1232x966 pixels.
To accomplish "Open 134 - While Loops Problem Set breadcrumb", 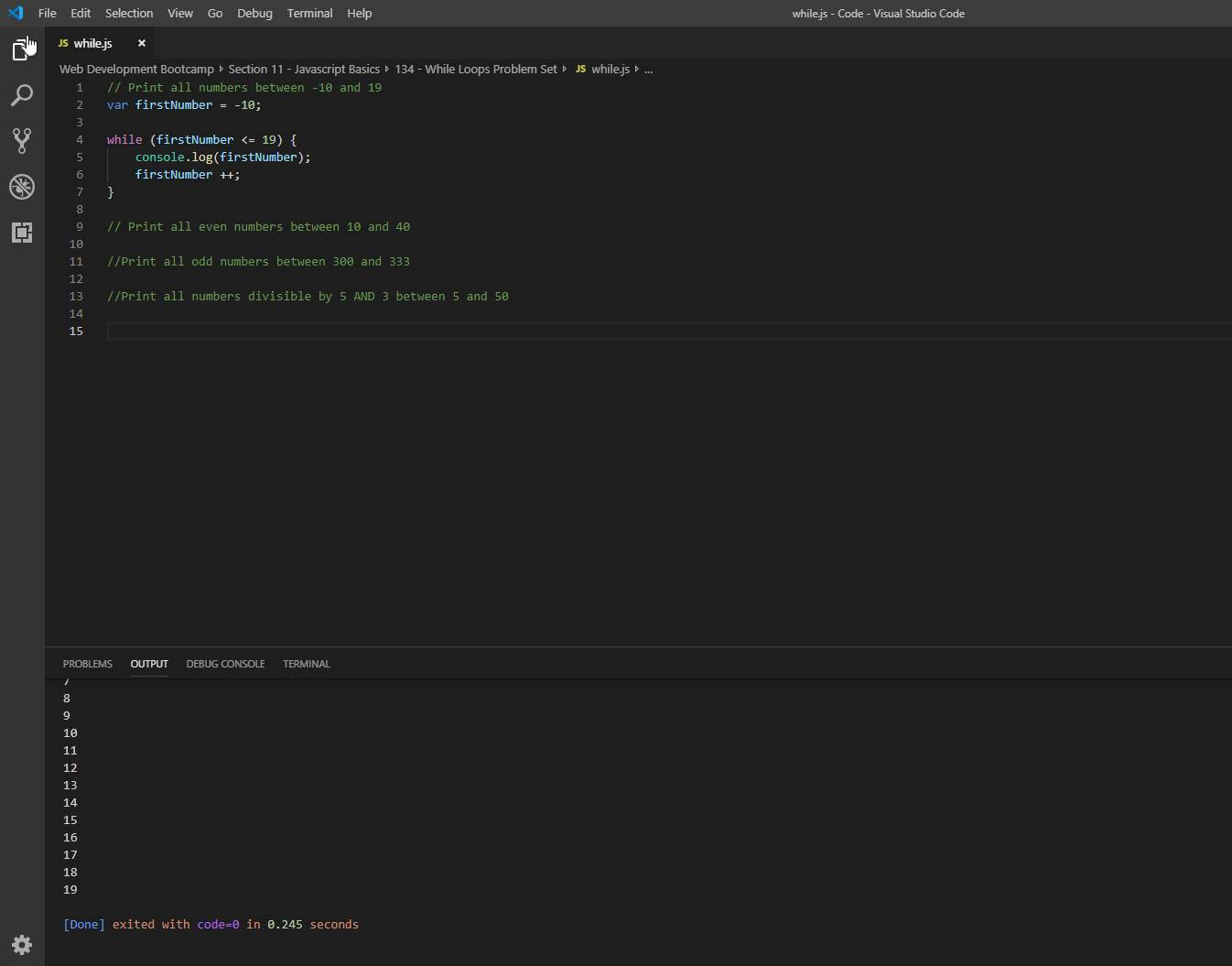I will point(476,69).
